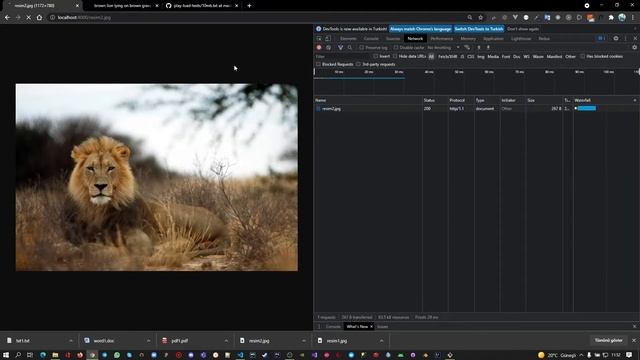
Task: Switch to Console tab in DevTools
Action: 371,38
